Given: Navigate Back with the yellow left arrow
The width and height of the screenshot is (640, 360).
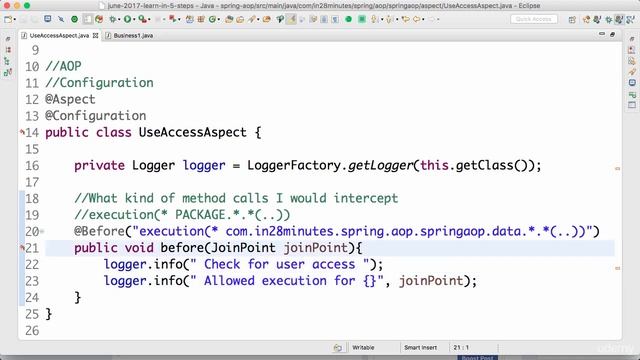Looking at the screenshot, I should pyautogui.click(x=416, y=19).
